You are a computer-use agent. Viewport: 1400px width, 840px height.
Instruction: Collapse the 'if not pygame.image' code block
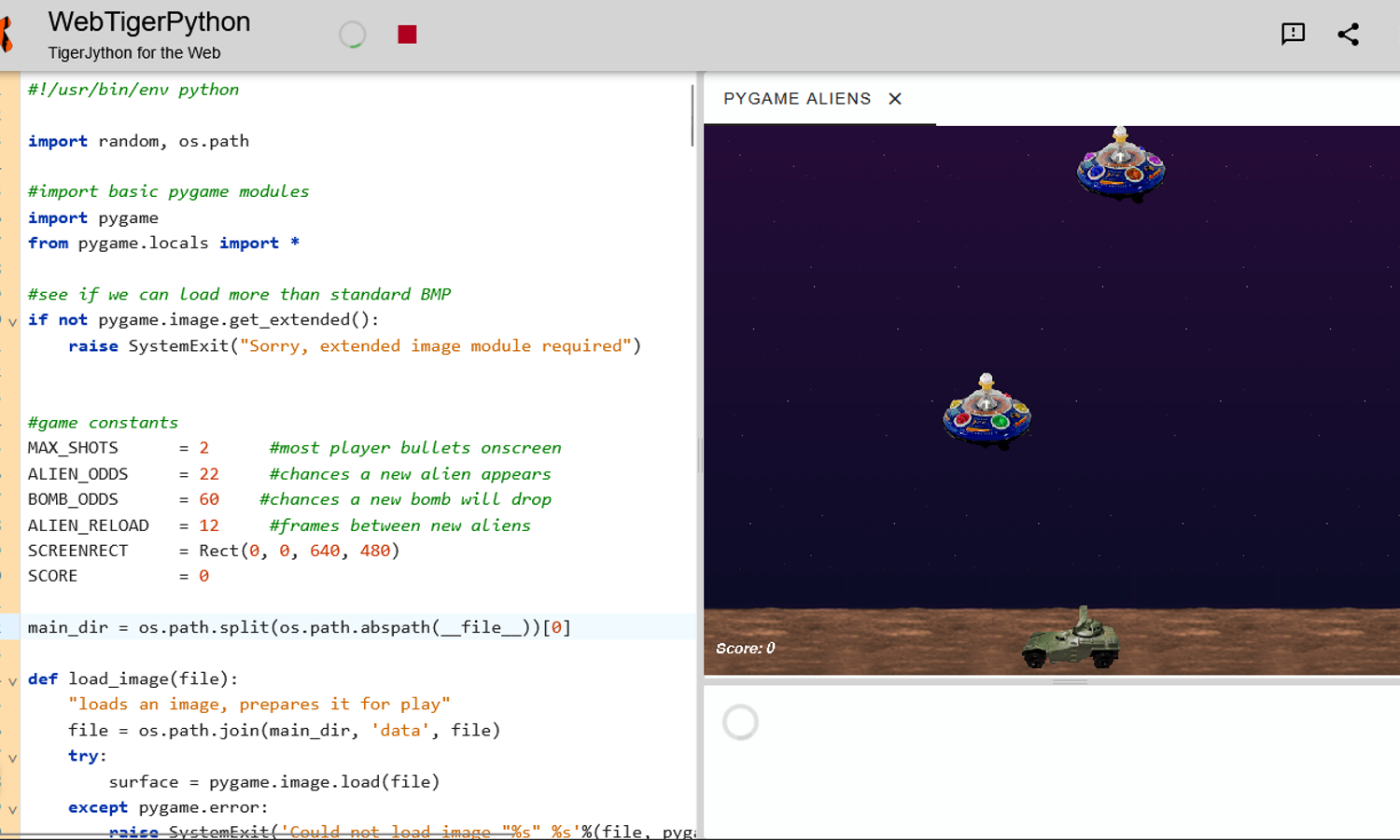(x=12, y=321)
